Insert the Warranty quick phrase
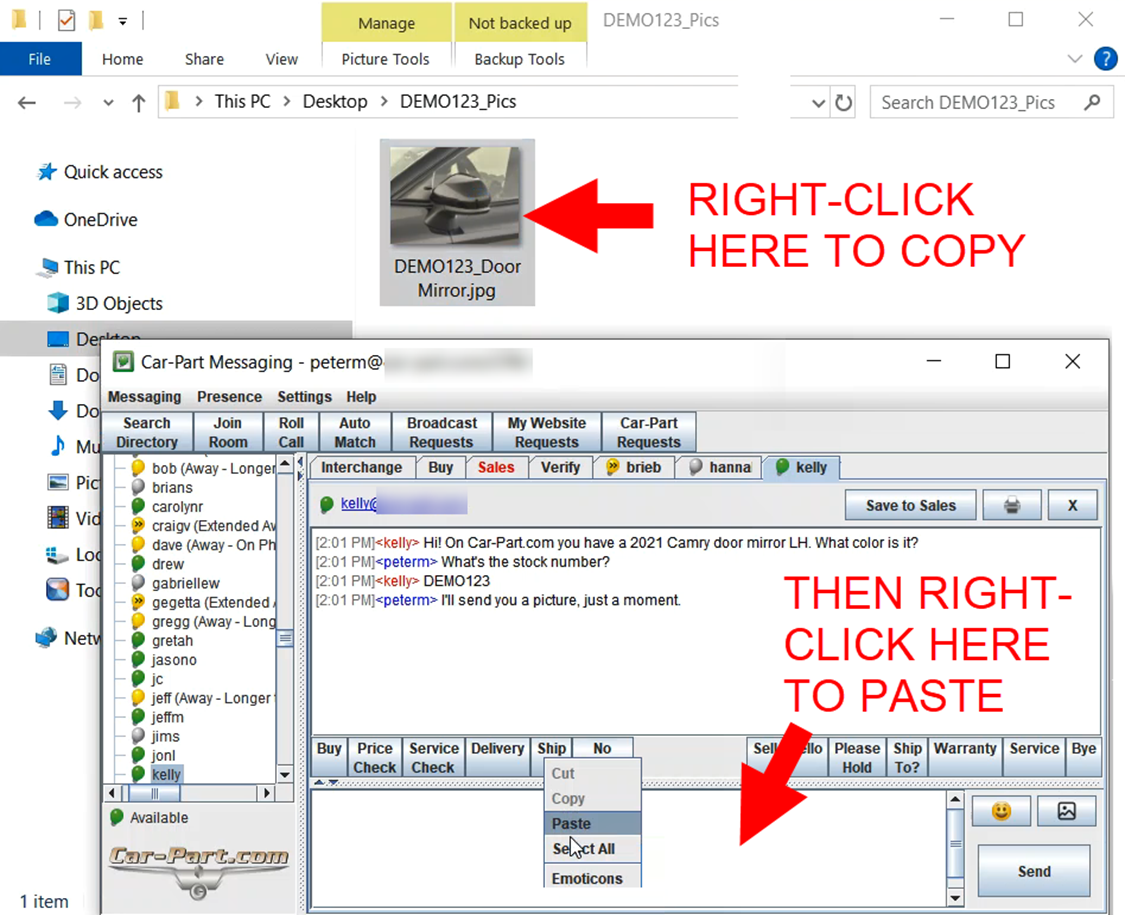The height and width of the screenshot is (915, 1125). (x=965, y=757)
